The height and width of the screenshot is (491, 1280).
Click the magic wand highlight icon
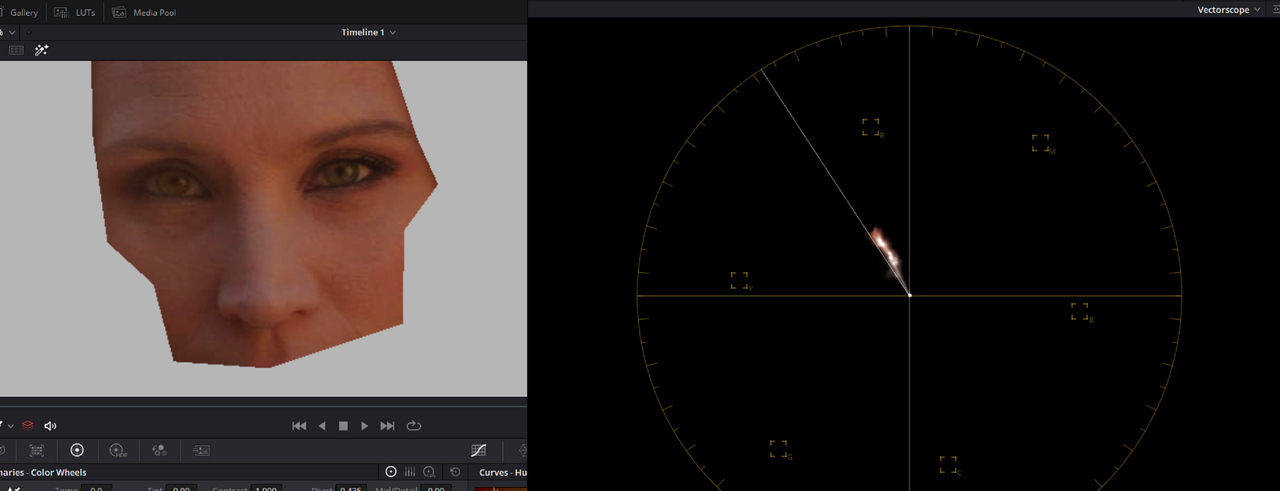42,50
